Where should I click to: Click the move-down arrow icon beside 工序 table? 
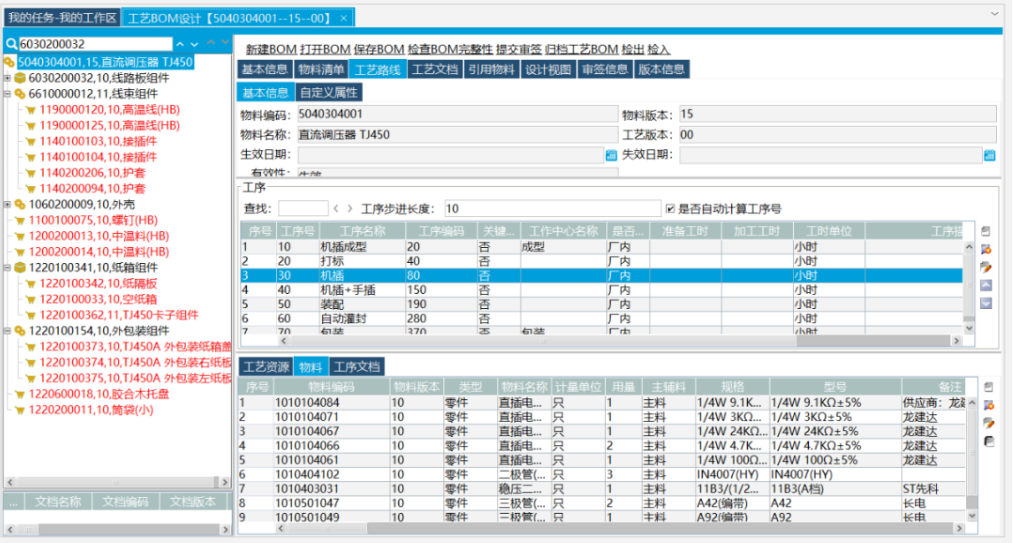pyautogui.click(x=986, y=302)
